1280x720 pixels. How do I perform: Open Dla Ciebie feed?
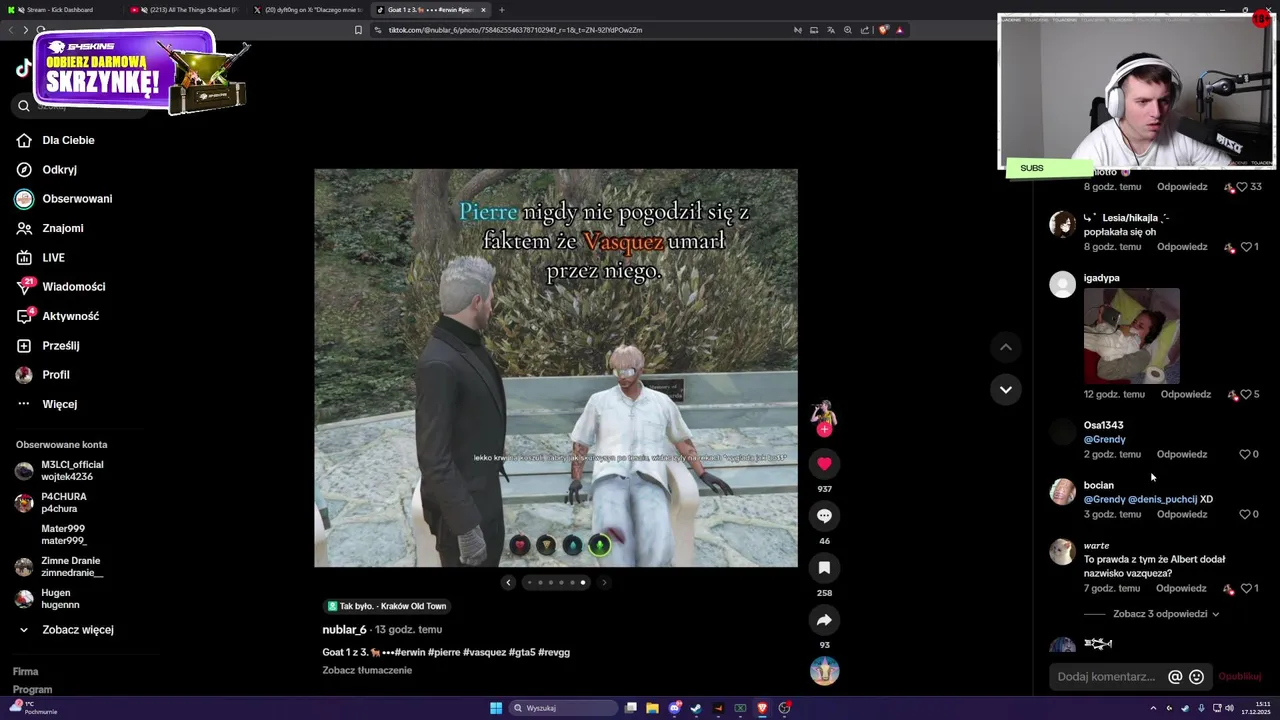point(55,140)
